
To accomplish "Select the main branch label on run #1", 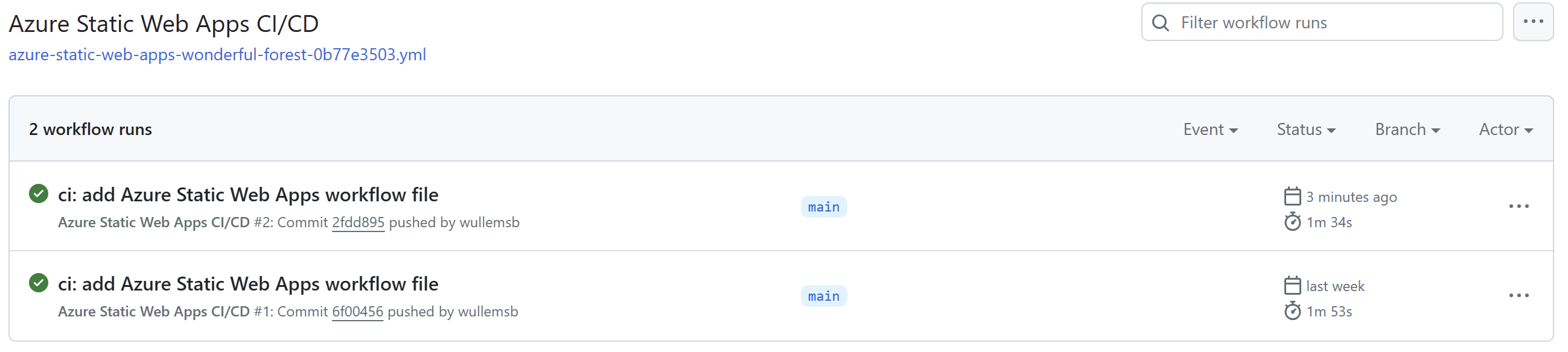I will click(x=824, y=296).
